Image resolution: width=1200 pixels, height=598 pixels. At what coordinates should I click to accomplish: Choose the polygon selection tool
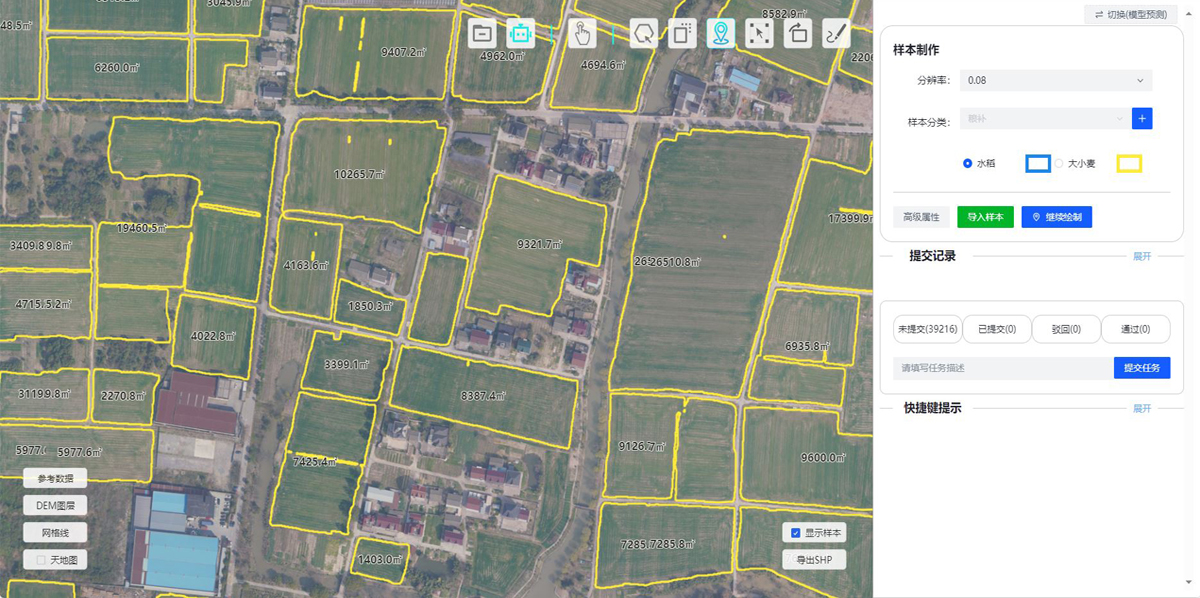click(x=643, y=33)
